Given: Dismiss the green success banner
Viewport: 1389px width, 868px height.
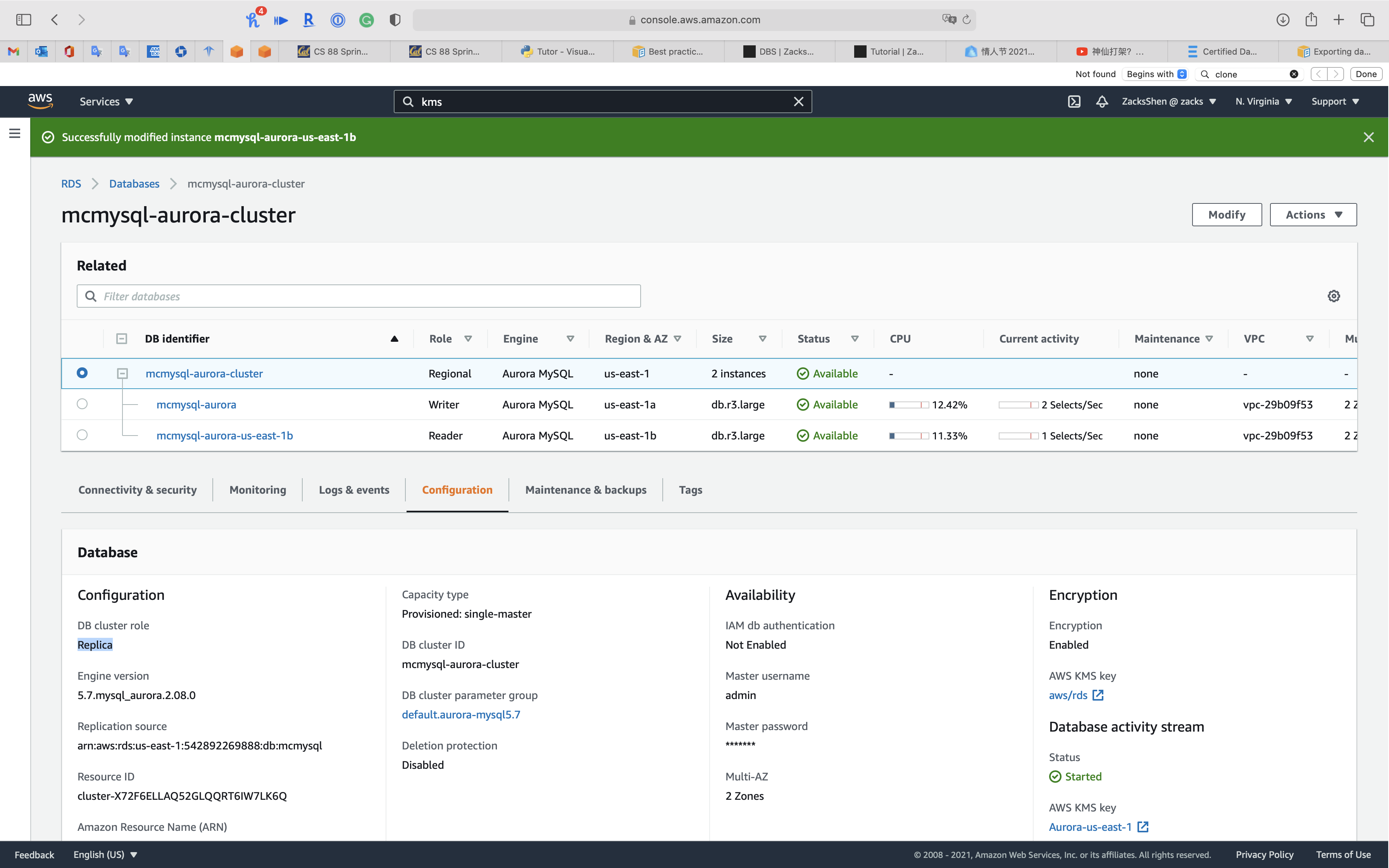Looking at the screenshot, I should point(1368,137).
